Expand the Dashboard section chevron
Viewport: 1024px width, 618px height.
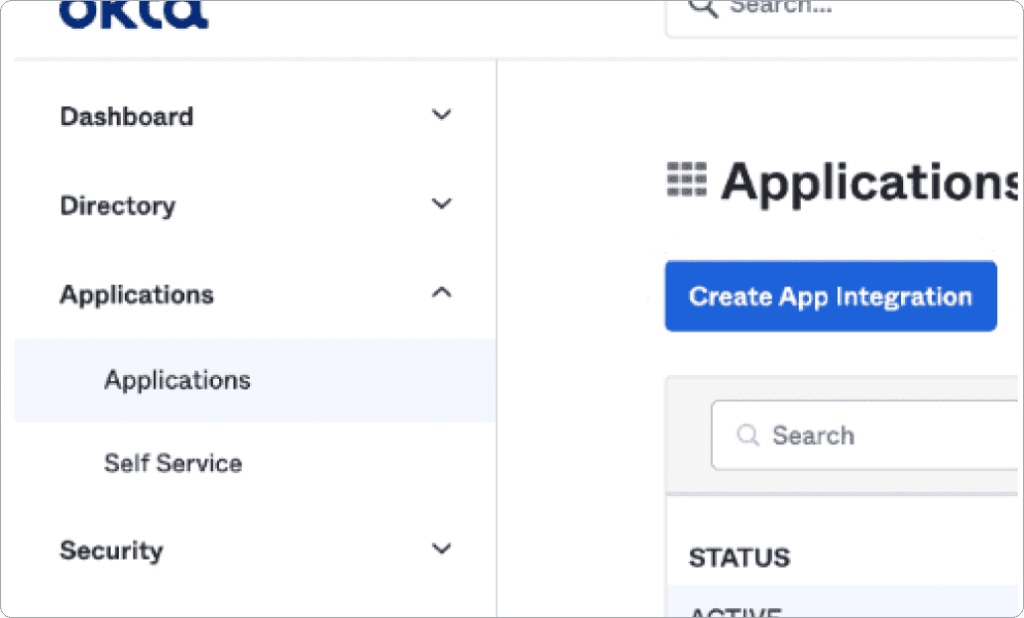pyautogui.click(x=441, y=115)
